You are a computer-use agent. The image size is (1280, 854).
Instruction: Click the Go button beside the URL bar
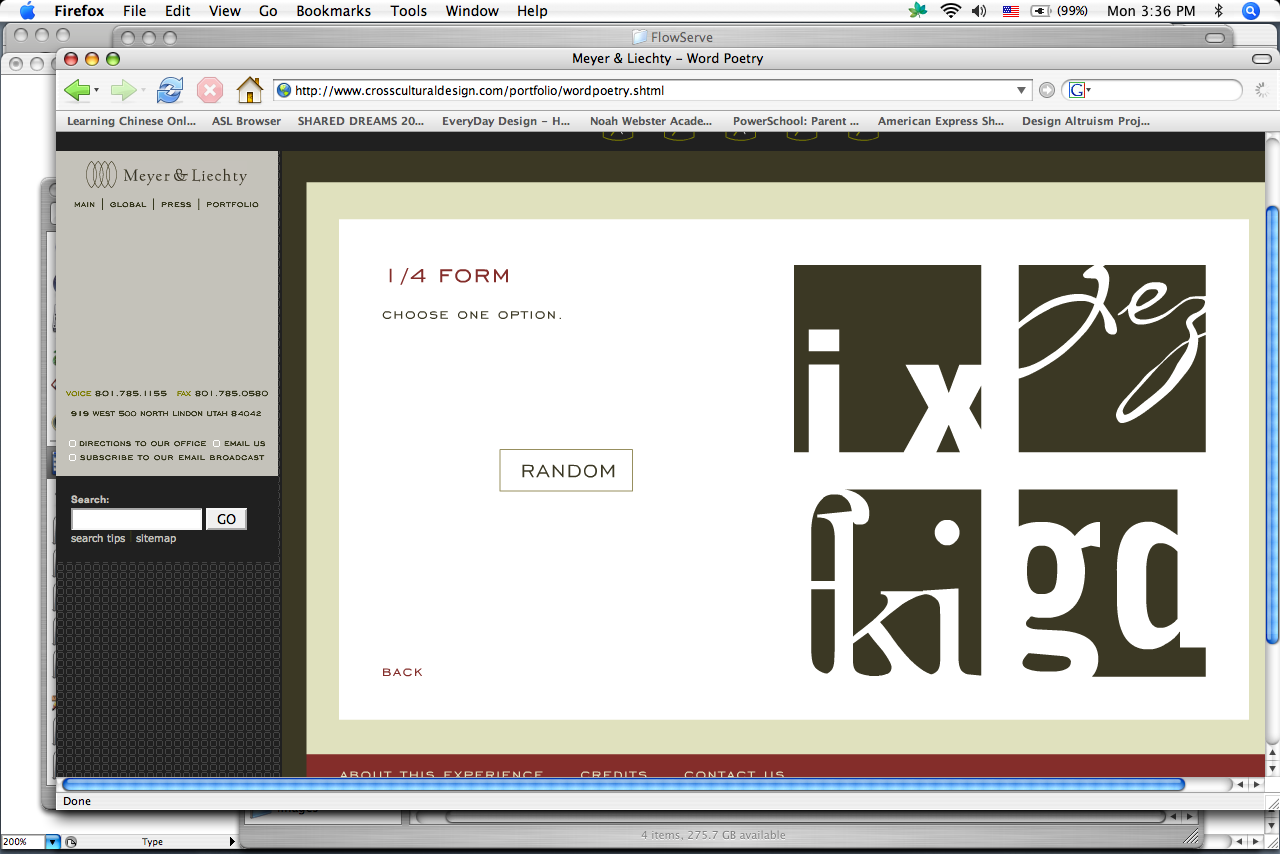(x=1047, y=90)
